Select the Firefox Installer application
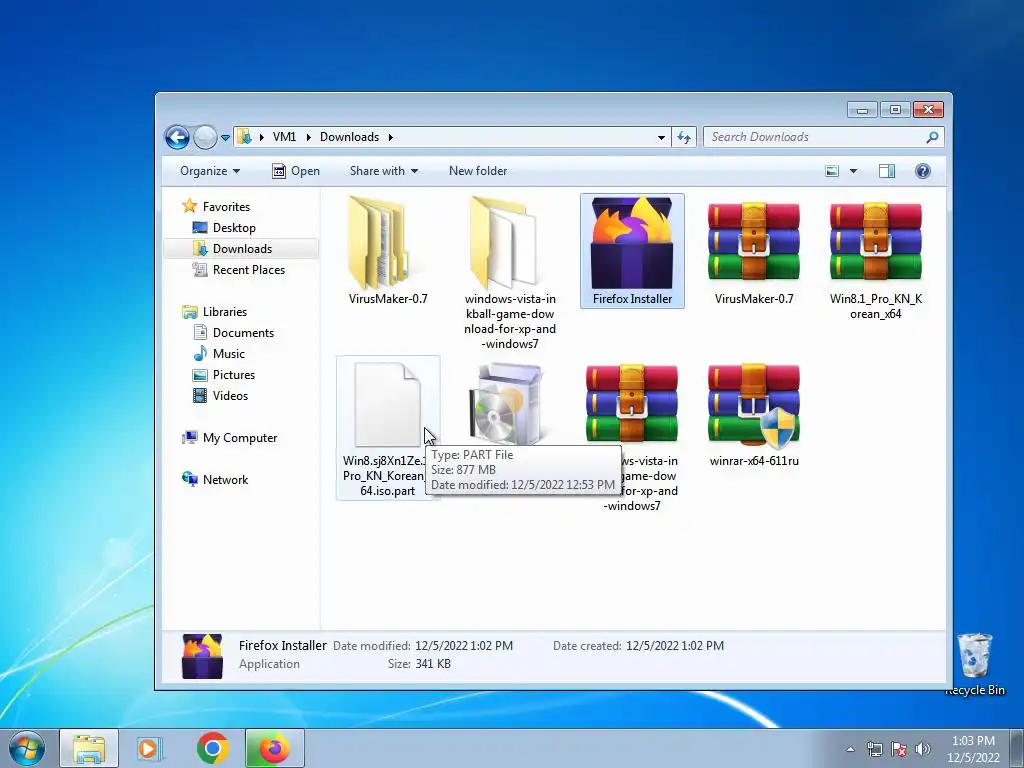Screen dimensions: 1024x768 632,251
